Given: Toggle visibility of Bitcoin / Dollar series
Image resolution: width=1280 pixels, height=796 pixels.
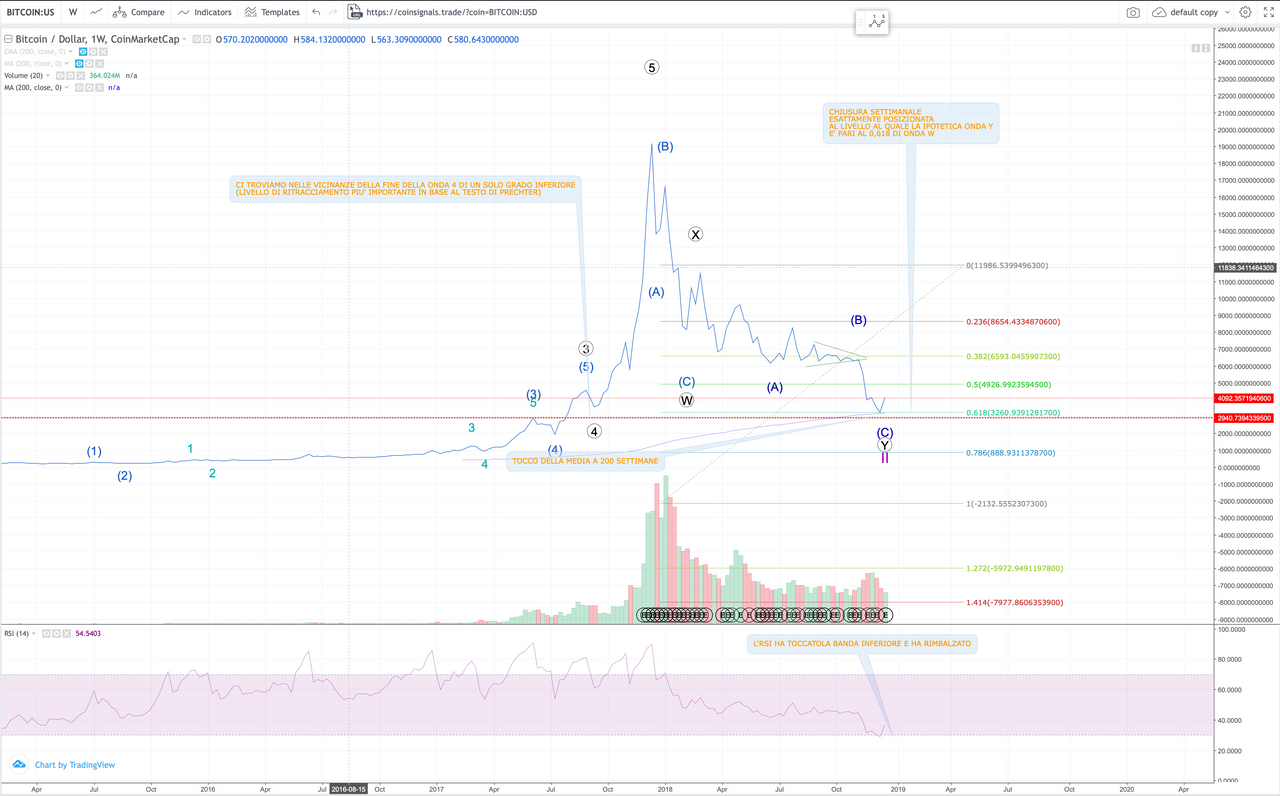Looking at the screenshot, I should 196,39.
